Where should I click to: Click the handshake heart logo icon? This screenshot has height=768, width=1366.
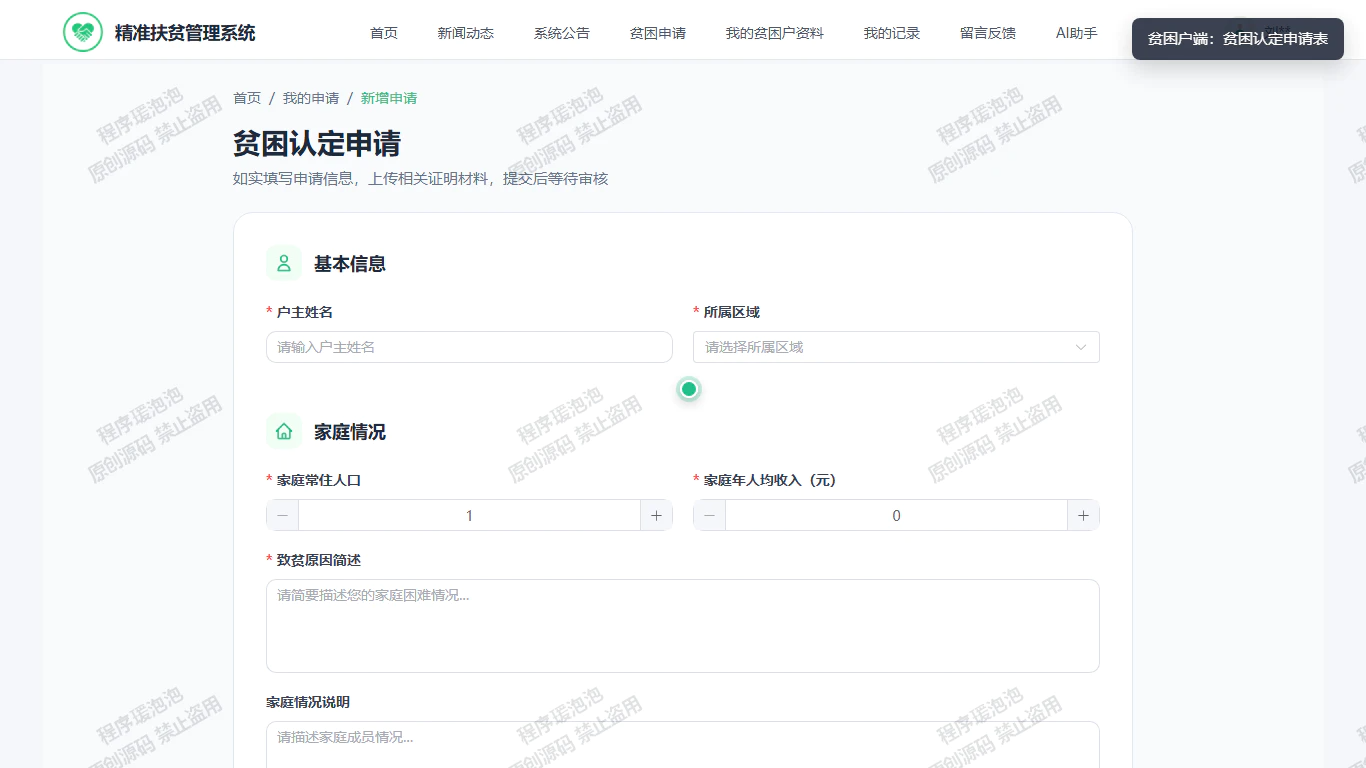click(83, 32)
